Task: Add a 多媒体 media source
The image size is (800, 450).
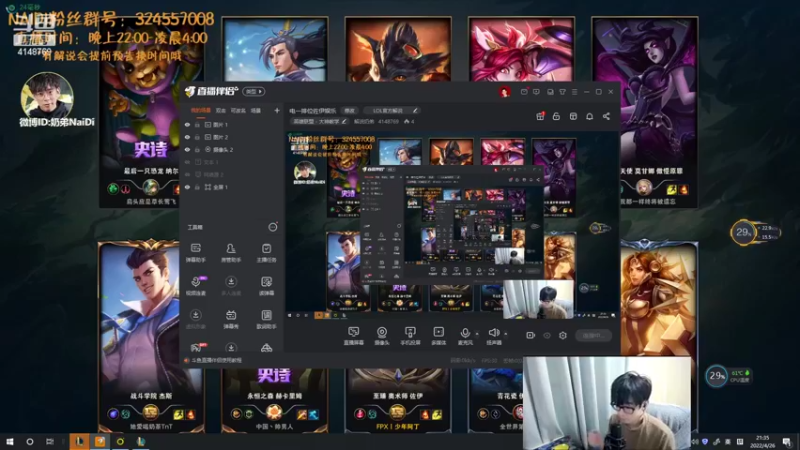Action: coord(438,336)
